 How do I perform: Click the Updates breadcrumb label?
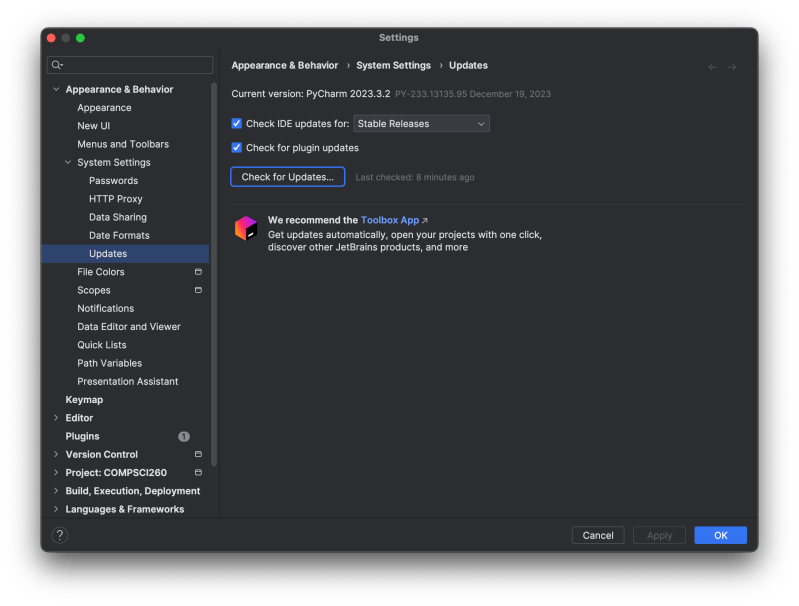click(x=468, y=65)
